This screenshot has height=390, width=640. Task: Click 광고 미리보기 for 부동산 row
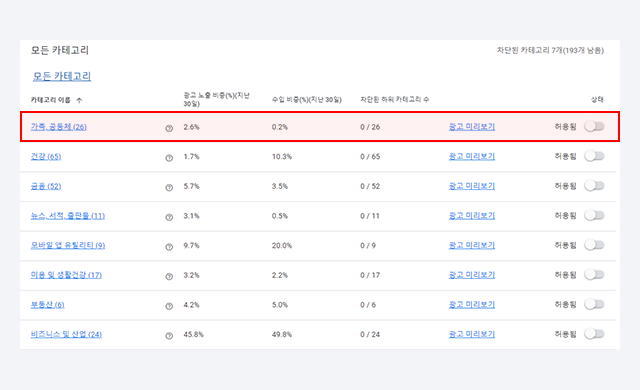(x=472, y=305)
